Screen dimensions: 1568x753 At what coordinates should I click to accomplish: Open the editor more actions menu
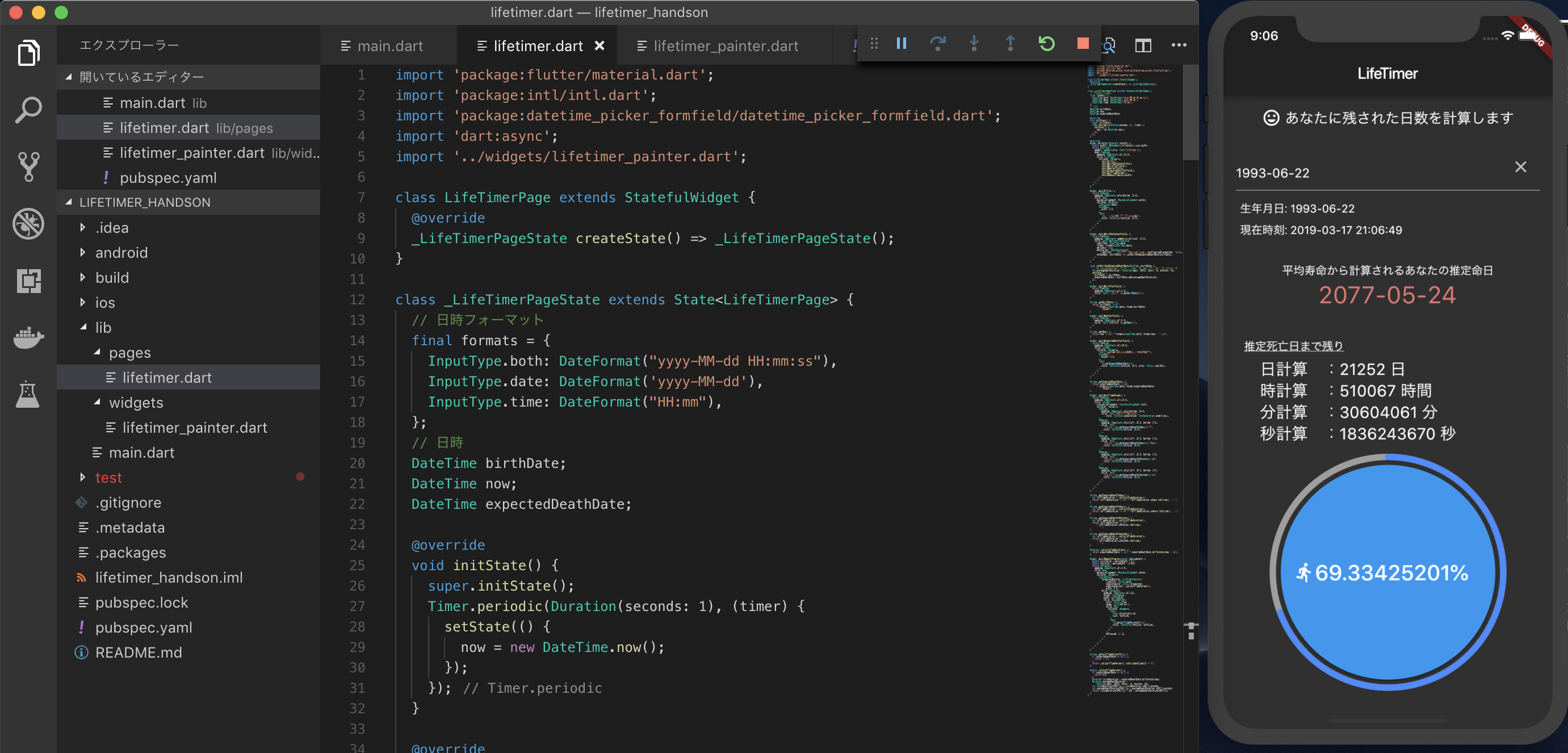tap(1179, 45)
